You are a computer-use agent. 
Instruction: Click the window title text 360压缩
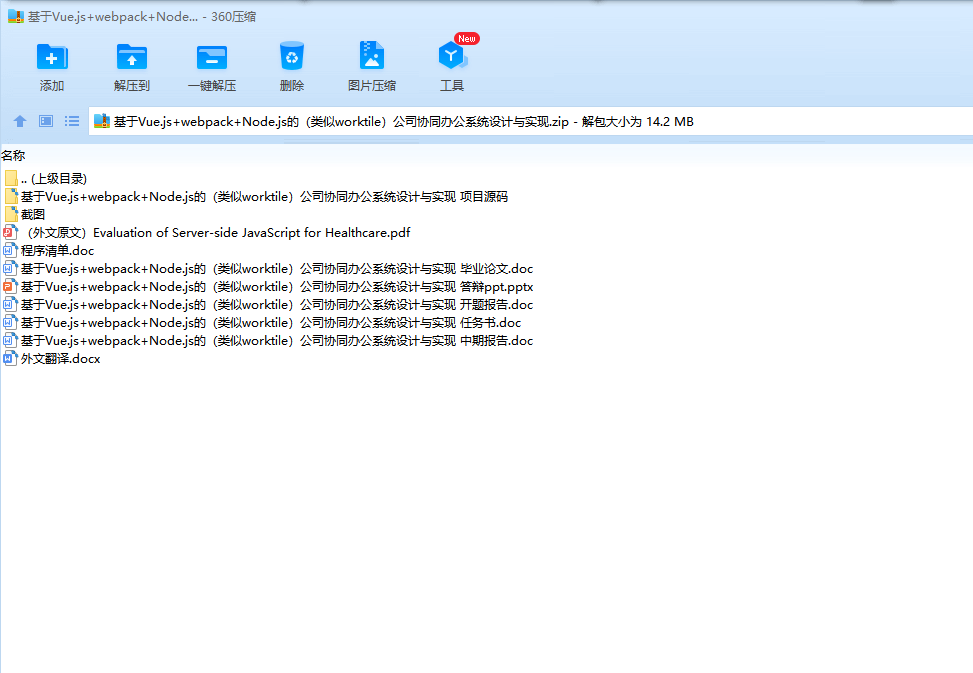pyautogui.click(x=233, y=17)
